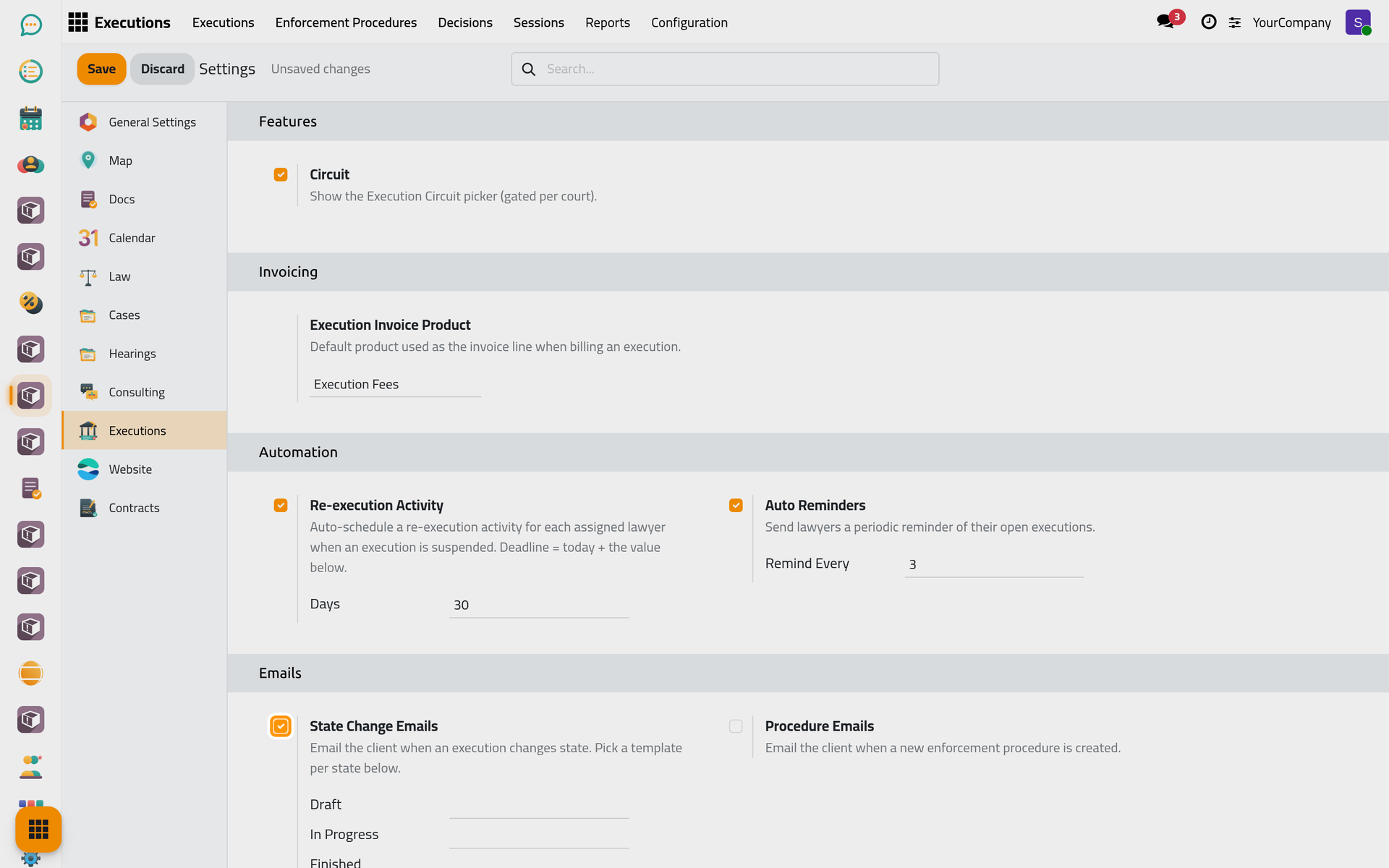
Task: Open the calendar app icon in left dock
Action: click(30, 118)
